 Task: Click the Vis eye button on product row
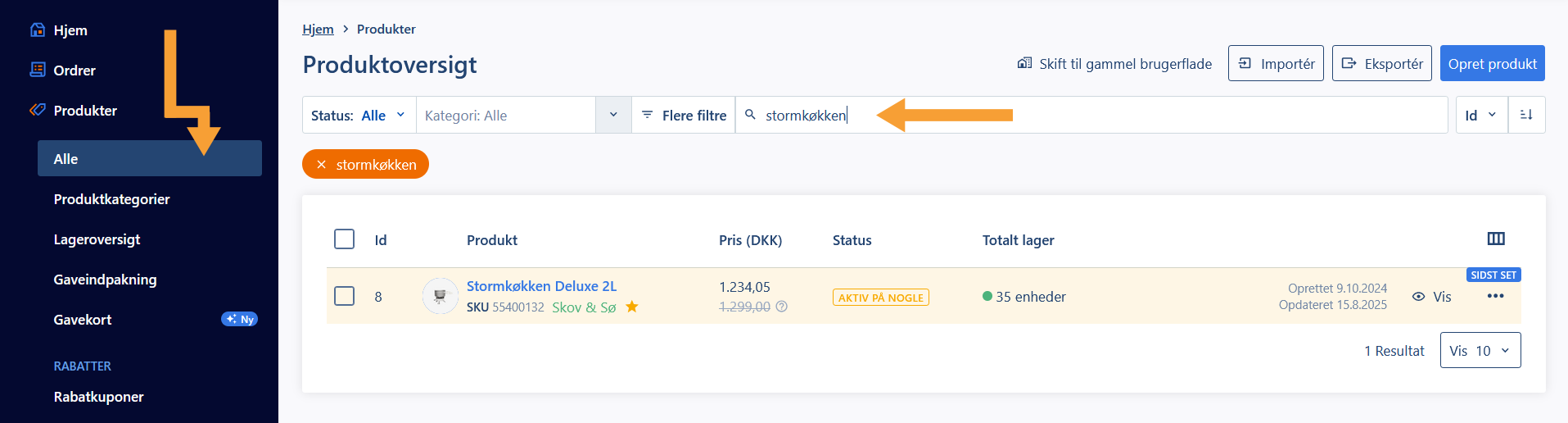pyautogui.click(x=1431, y=297)
